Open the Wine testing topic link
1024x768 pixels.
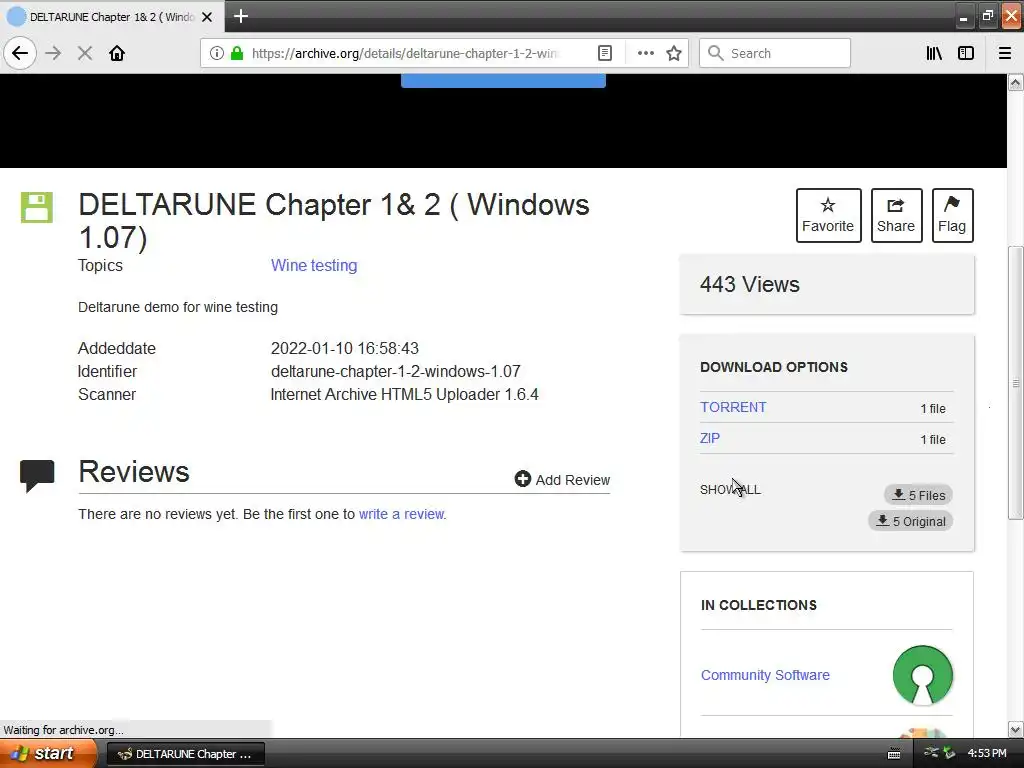click(314, 265)
